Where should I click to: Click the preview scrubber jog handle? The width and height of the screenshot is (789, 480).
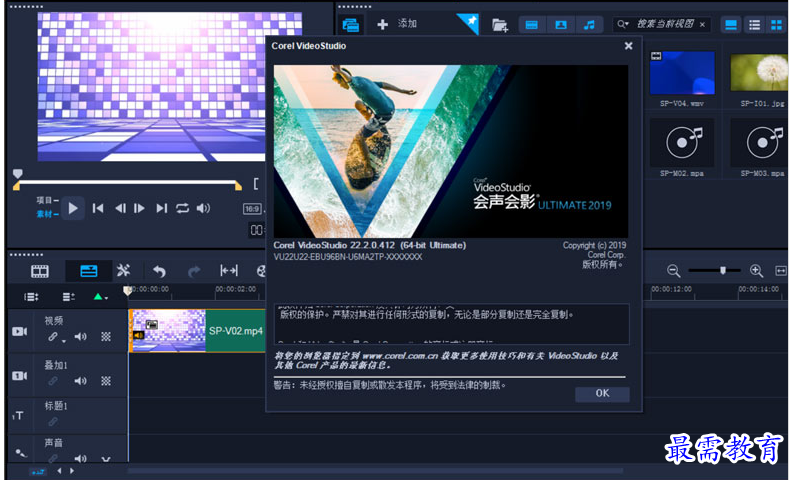[x=18, y=174]
